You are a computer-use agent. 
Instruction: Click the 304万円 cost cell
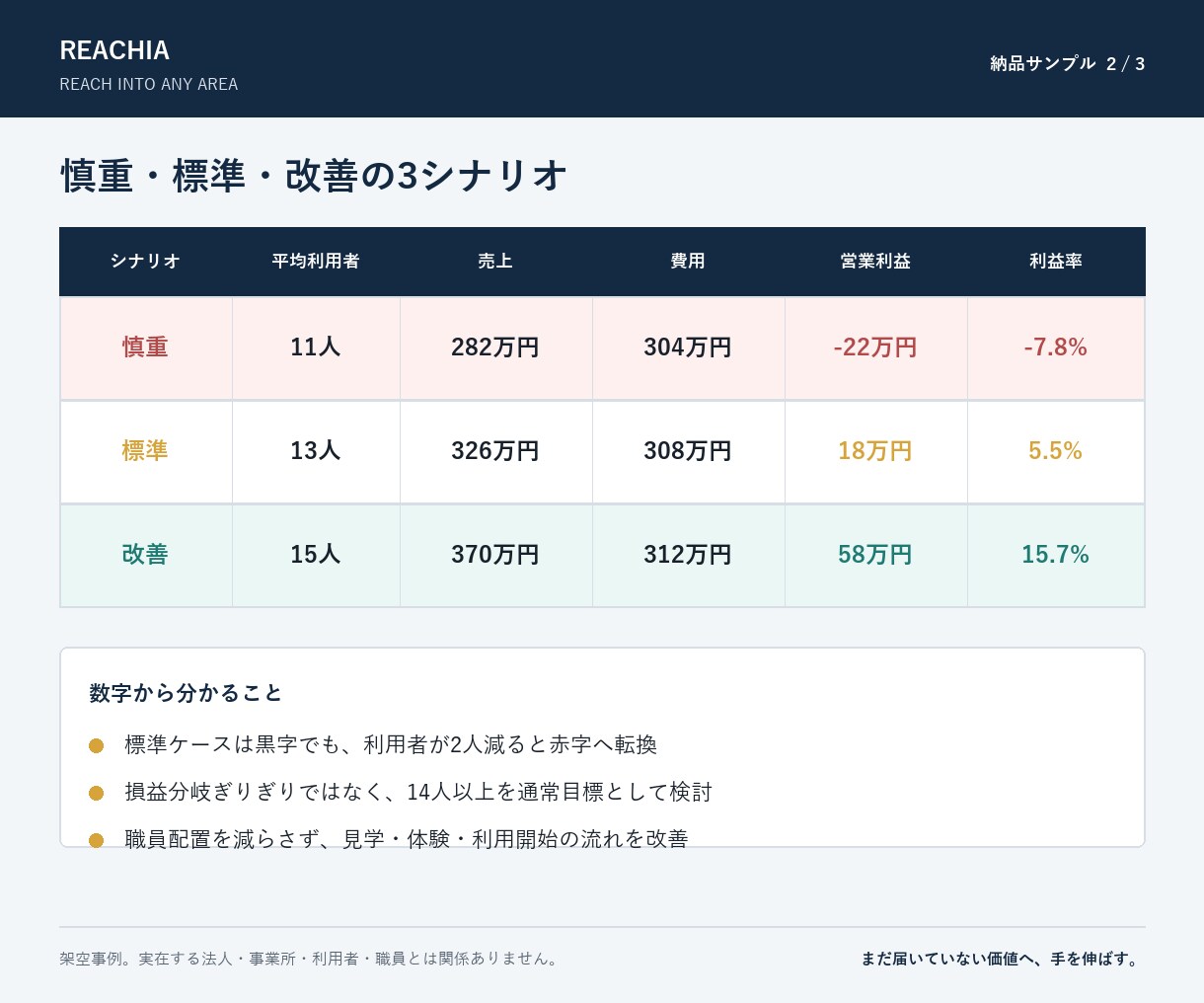point(688,347)
